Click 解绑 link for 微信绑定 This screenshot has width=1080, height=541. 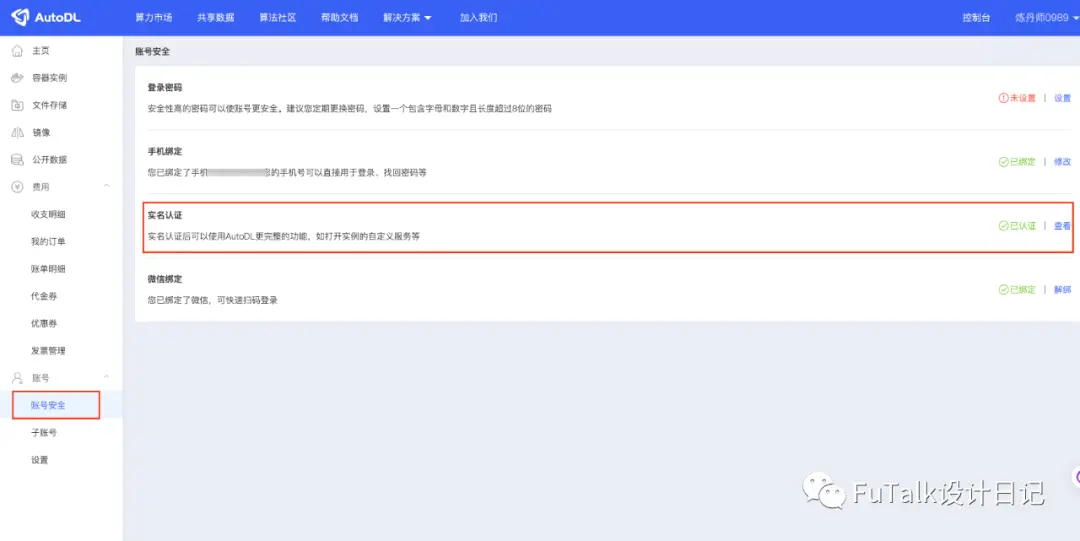[1062, 290]
